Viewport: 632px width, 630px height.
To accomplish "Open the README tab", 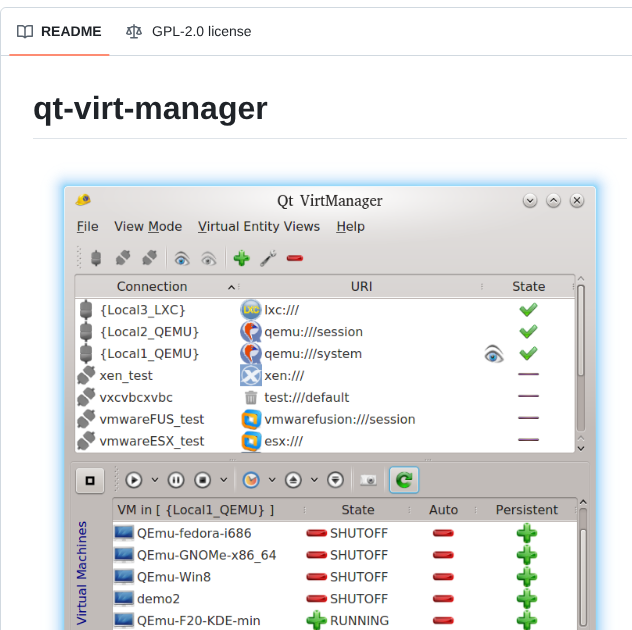I will pos(59,31).
